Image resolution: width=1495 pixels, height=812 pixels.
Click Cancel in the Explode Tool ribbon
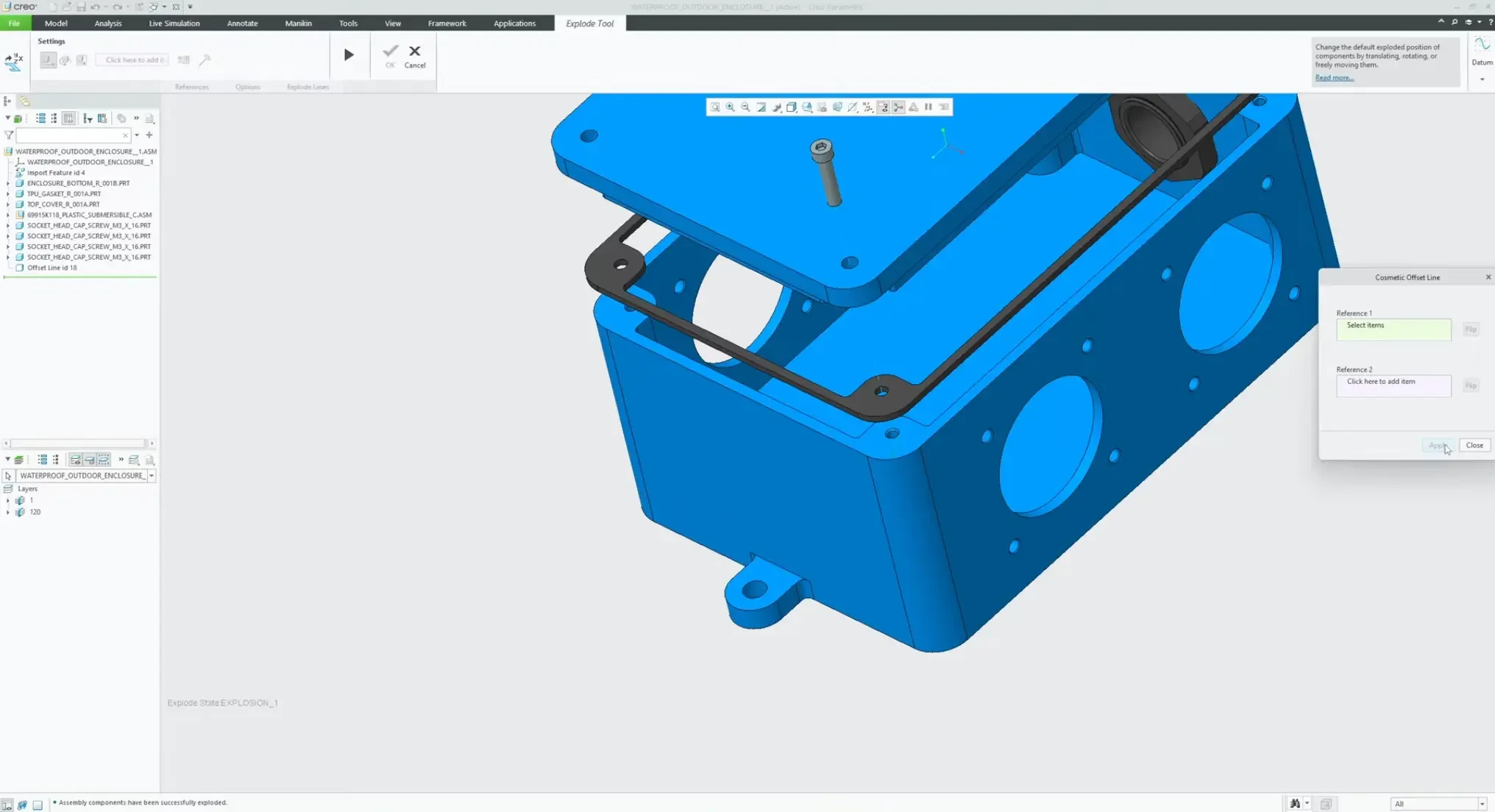tap(415, 57)
